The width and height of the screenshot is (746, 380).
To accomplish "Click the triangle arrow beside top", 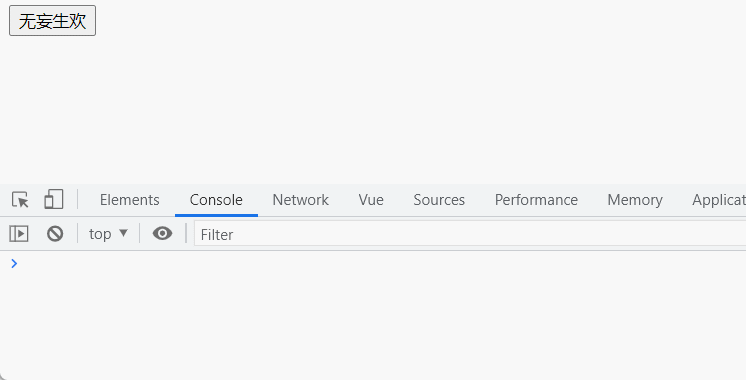I will [123, 233].
